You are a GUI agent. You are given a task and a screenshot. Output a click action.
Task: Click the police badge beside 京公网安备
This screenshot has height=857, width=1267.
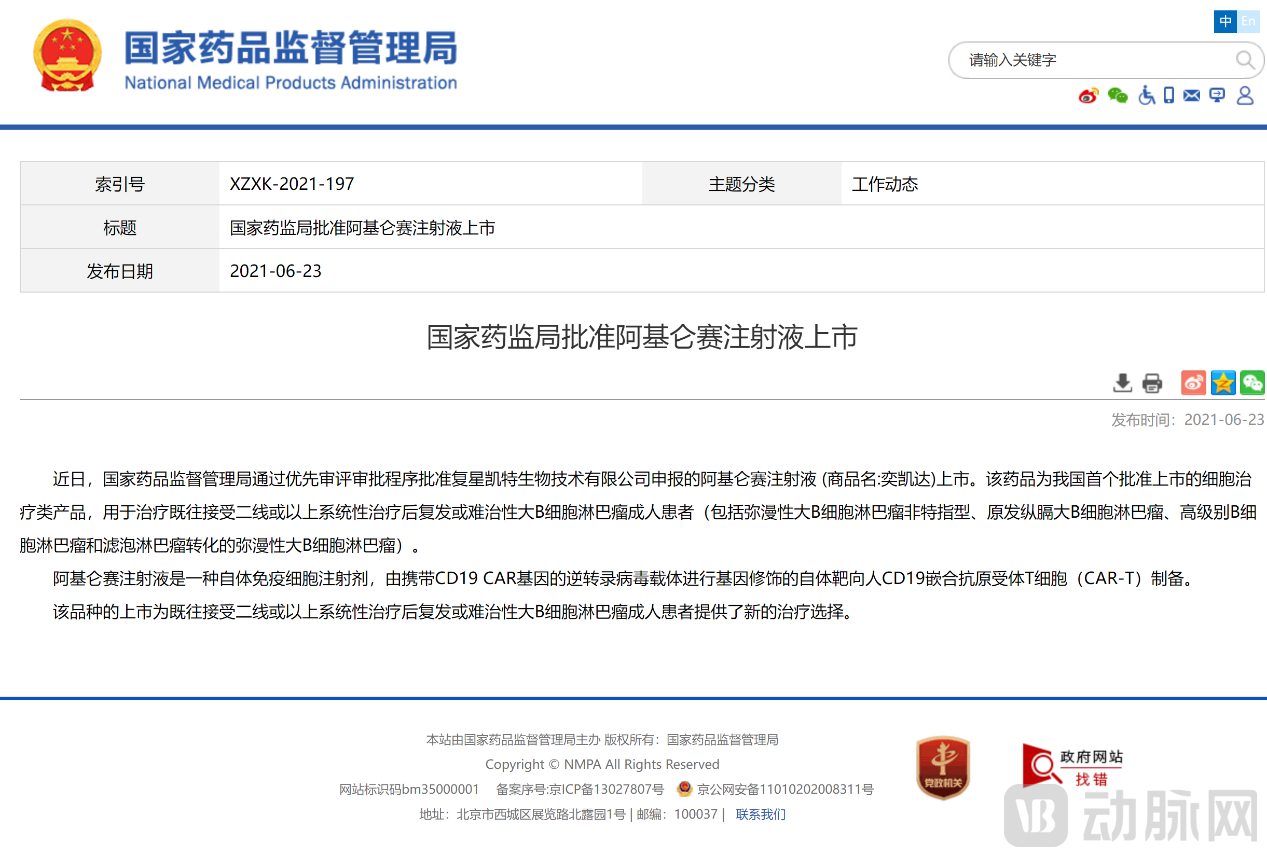click(x=685, y=789)
